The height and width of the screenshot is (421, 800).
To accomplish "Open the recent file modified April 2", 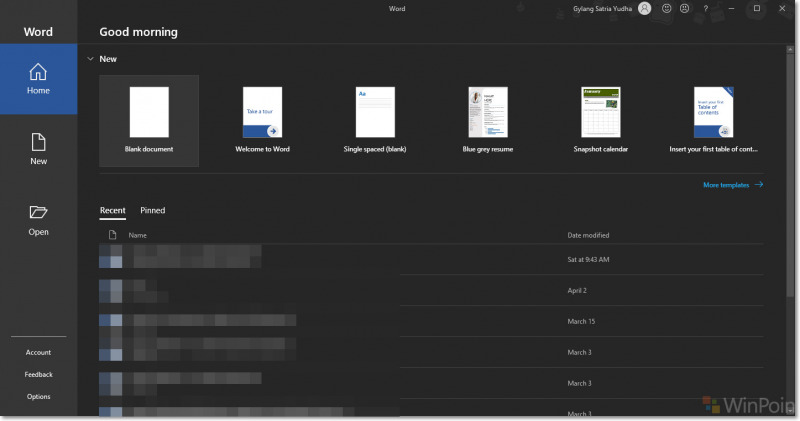I will 431,290.
